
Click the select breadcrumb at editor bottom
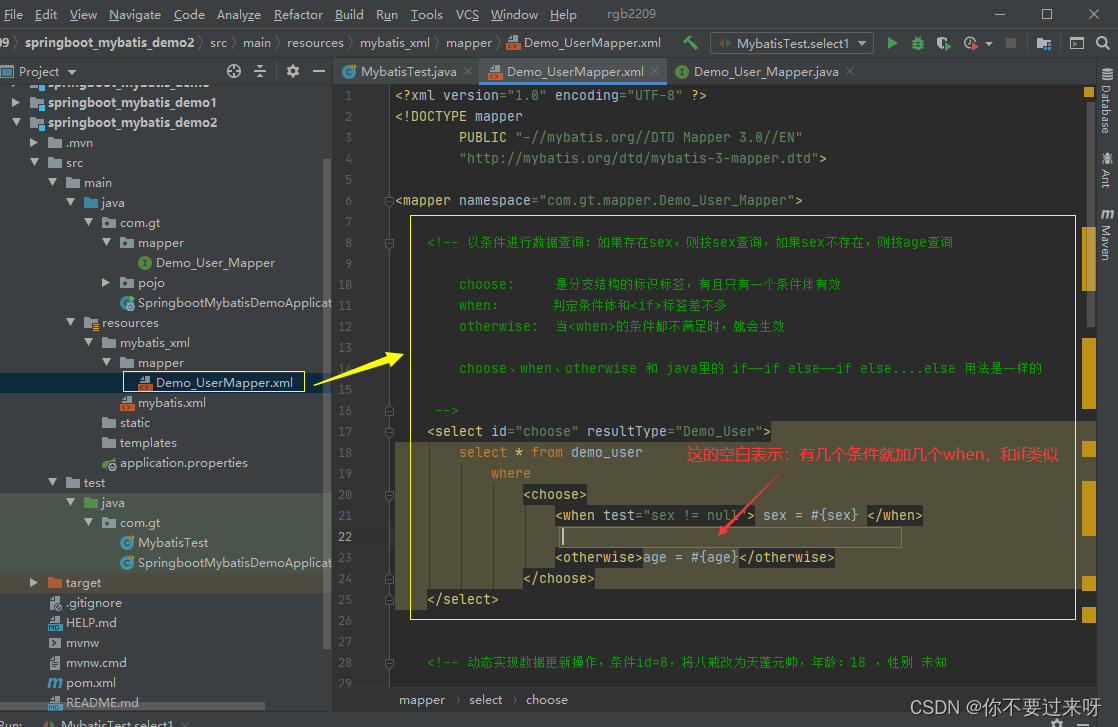coord(485,700)
